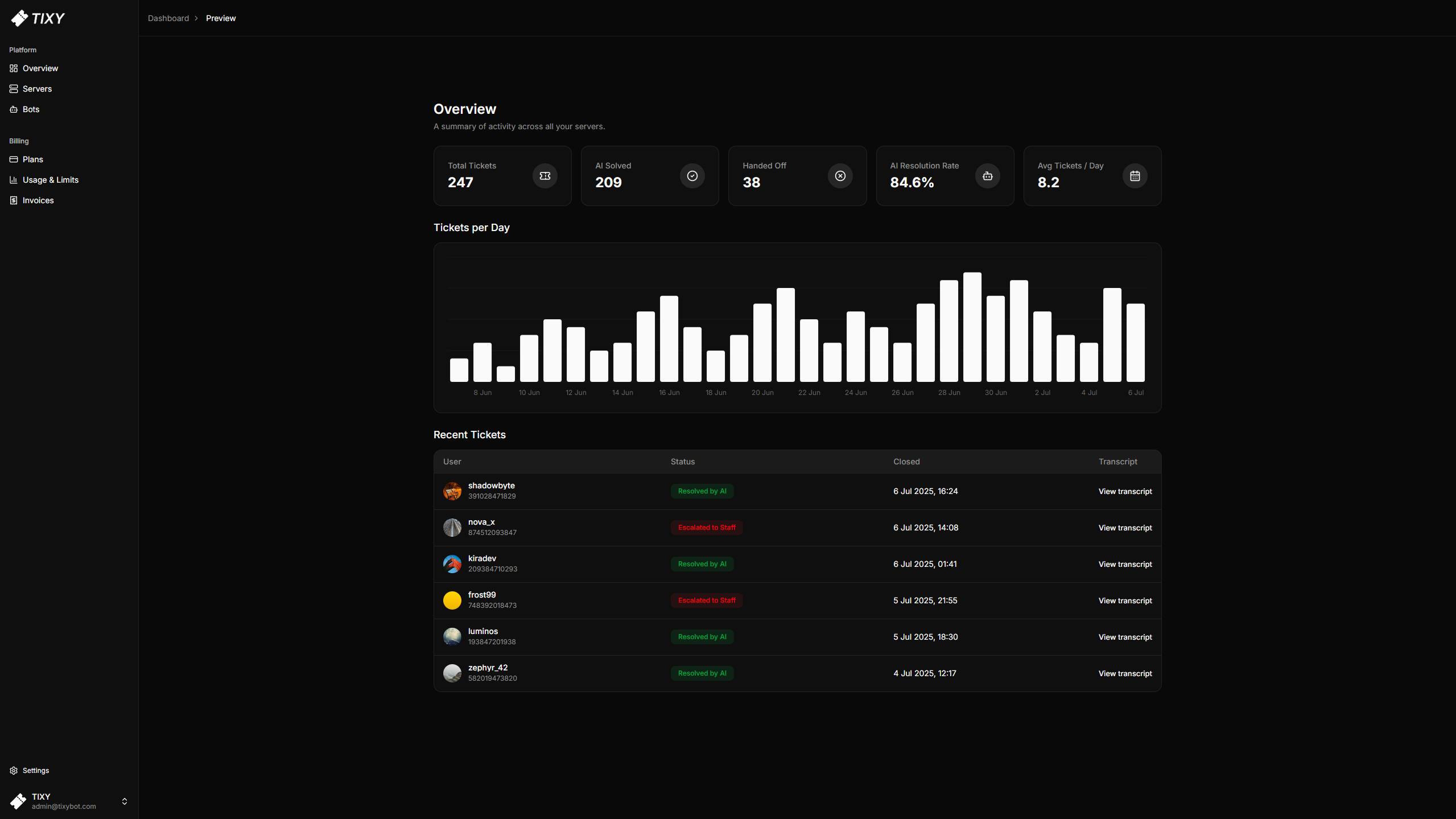Viewport: 1456px width, 819px height.
Task: Click the ticket icon on Total Tickets card
Action: tap(545, 176)
